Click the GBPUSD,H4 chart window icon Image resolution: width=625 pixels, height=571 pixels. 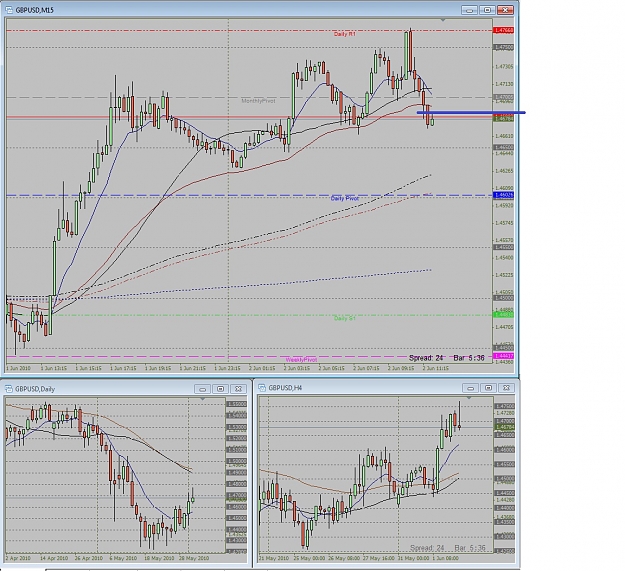click(262, 388)
